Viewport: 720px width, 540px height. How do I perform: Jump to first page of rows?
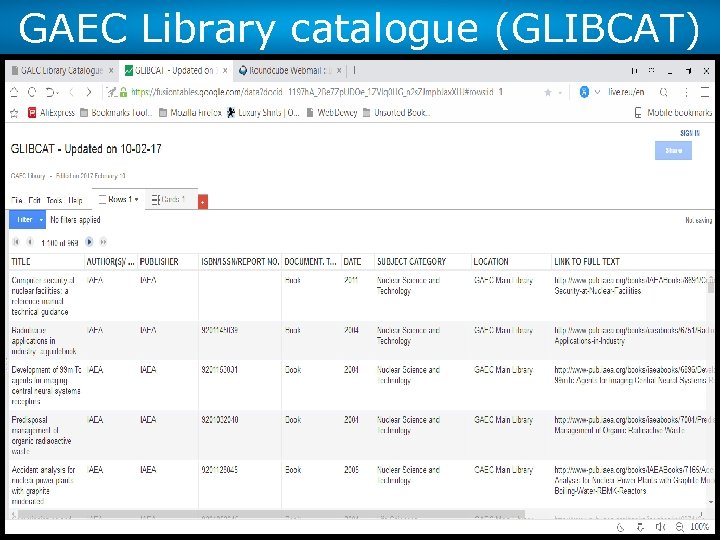pyautogui.click(x=16, y=242)
